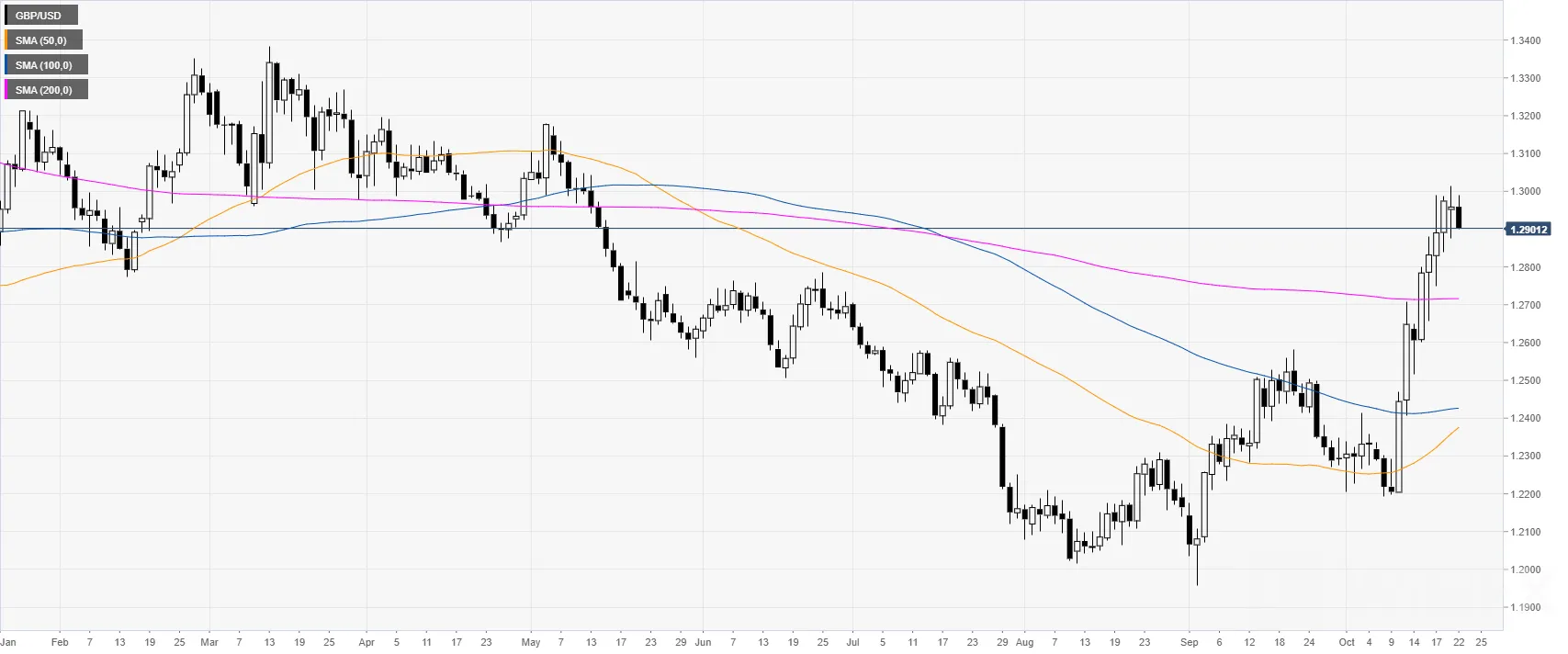Image resolution: width=1568 pixels, height=654 pixels.
Task: Click the 1.1900 price axis label
Action: tap(1526, 607)
